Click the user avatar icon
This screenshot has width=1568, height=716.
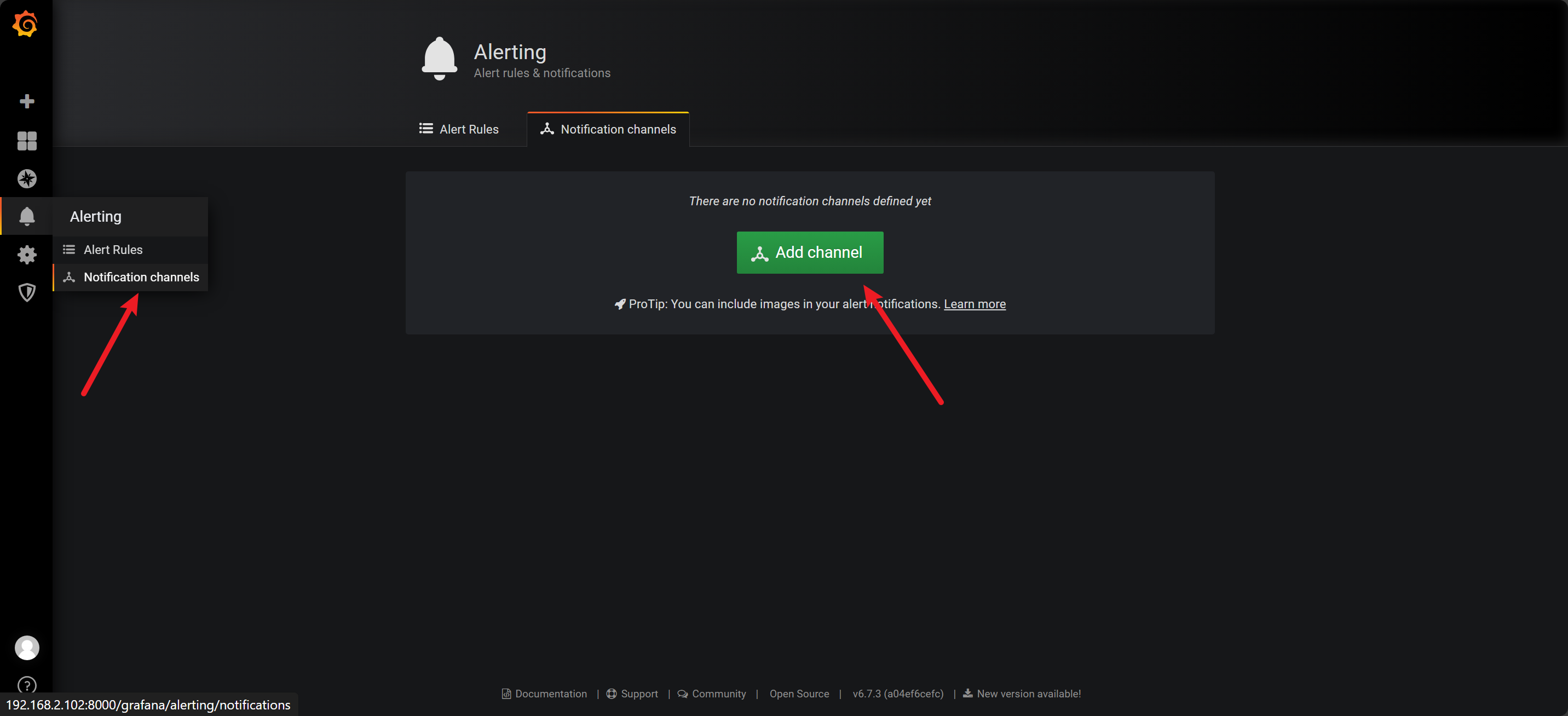click(x=27, y=647)
